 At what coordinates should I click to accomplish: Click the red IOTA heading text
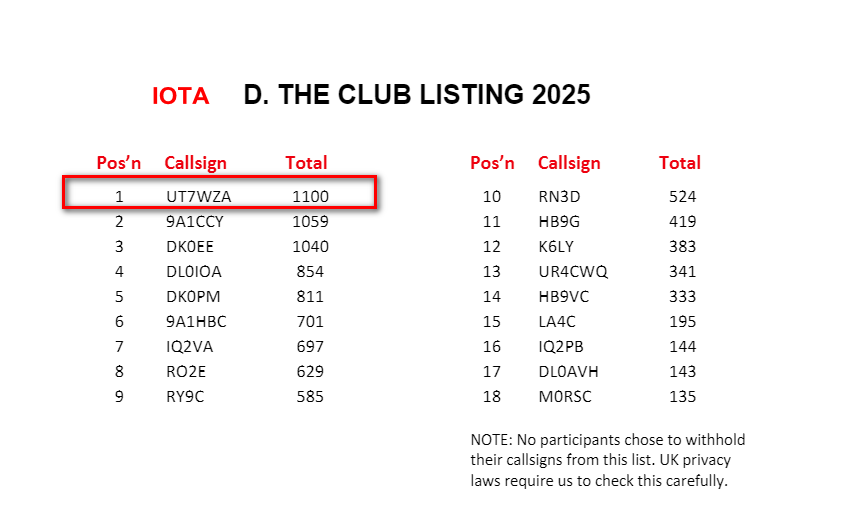[180, 96]
